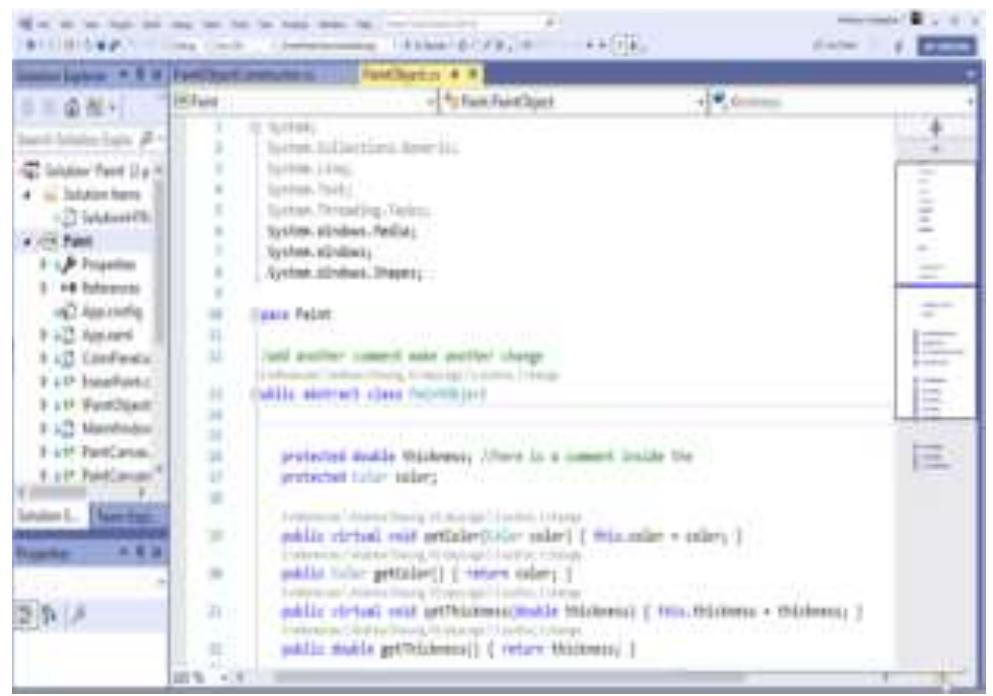Click the search options magnifier in Solution Explorer

pyautogui.click(x=147, y=139)
